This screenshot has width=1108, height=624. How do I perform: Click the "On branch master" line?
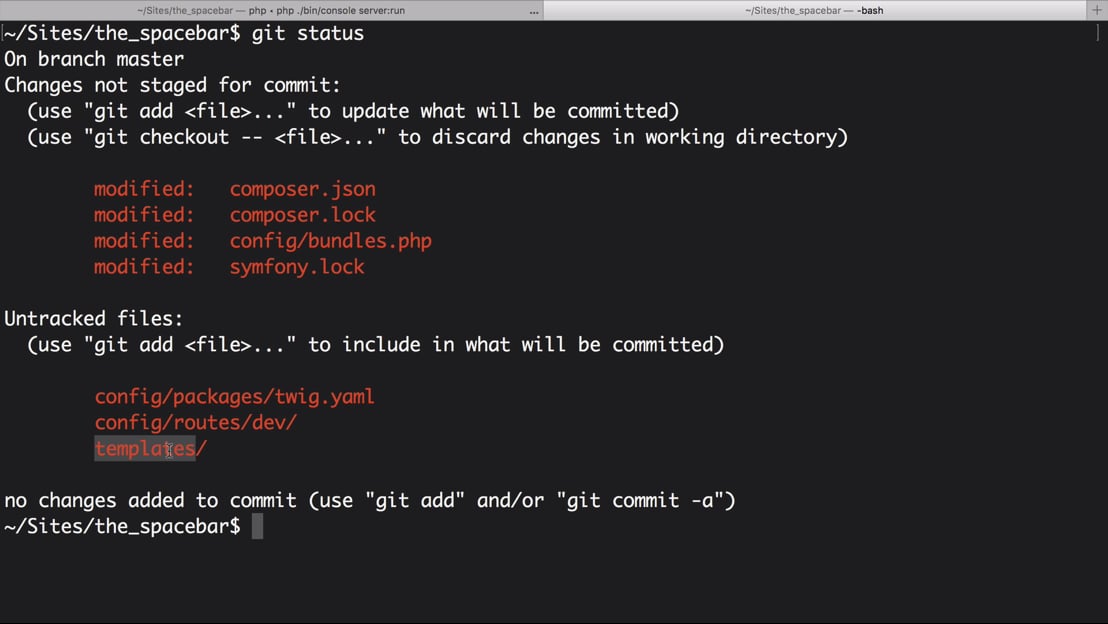click(94, 59)
